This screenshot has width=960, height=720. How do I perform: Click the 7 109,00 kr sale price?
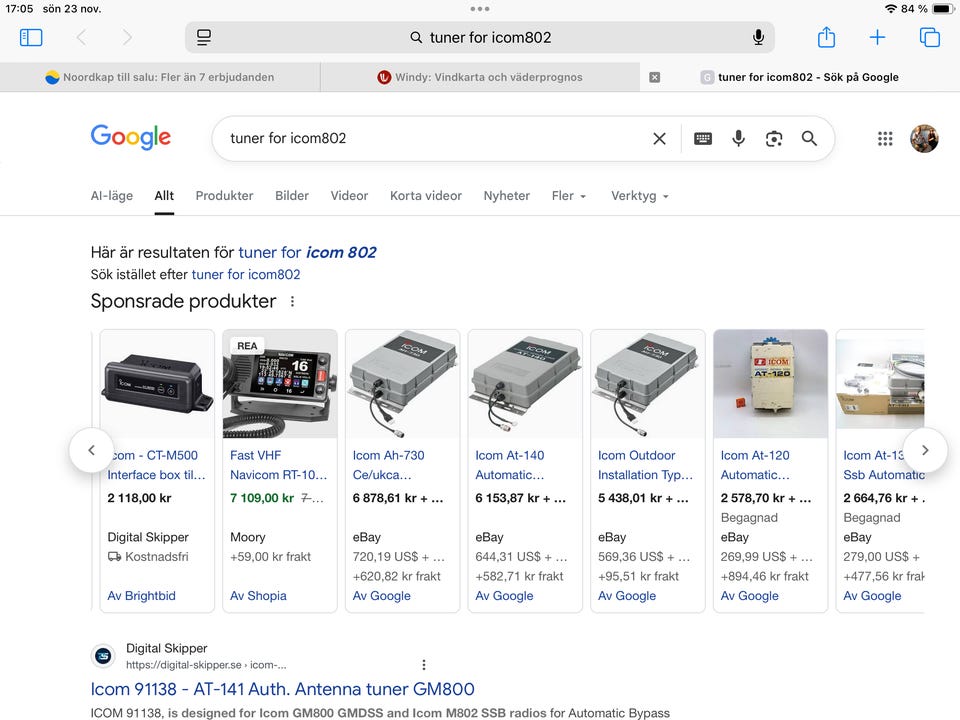pos(262,498)
